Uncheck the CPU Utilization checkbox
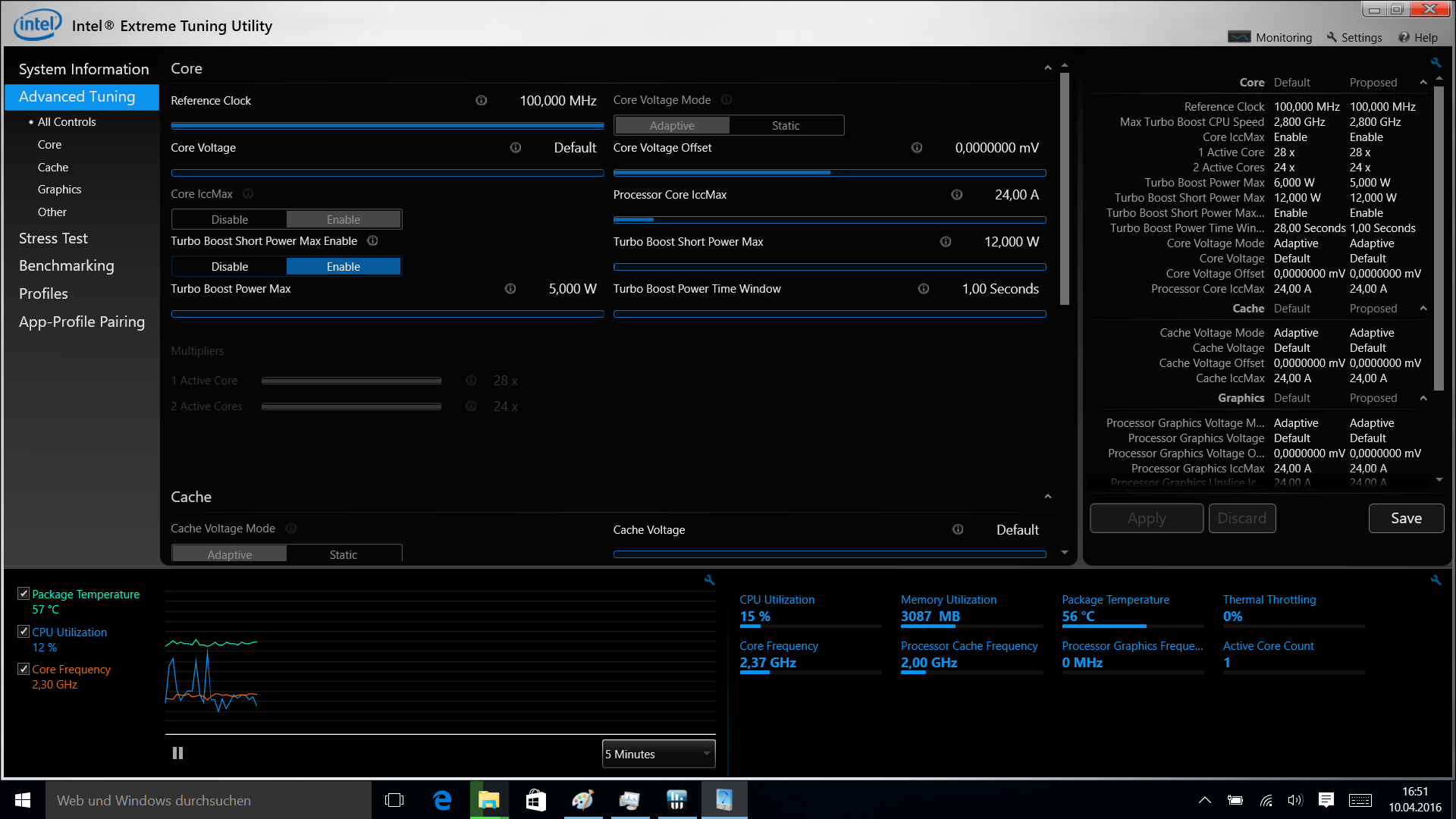The height and width of the screenshot is (819, 1456). point(24,632)
